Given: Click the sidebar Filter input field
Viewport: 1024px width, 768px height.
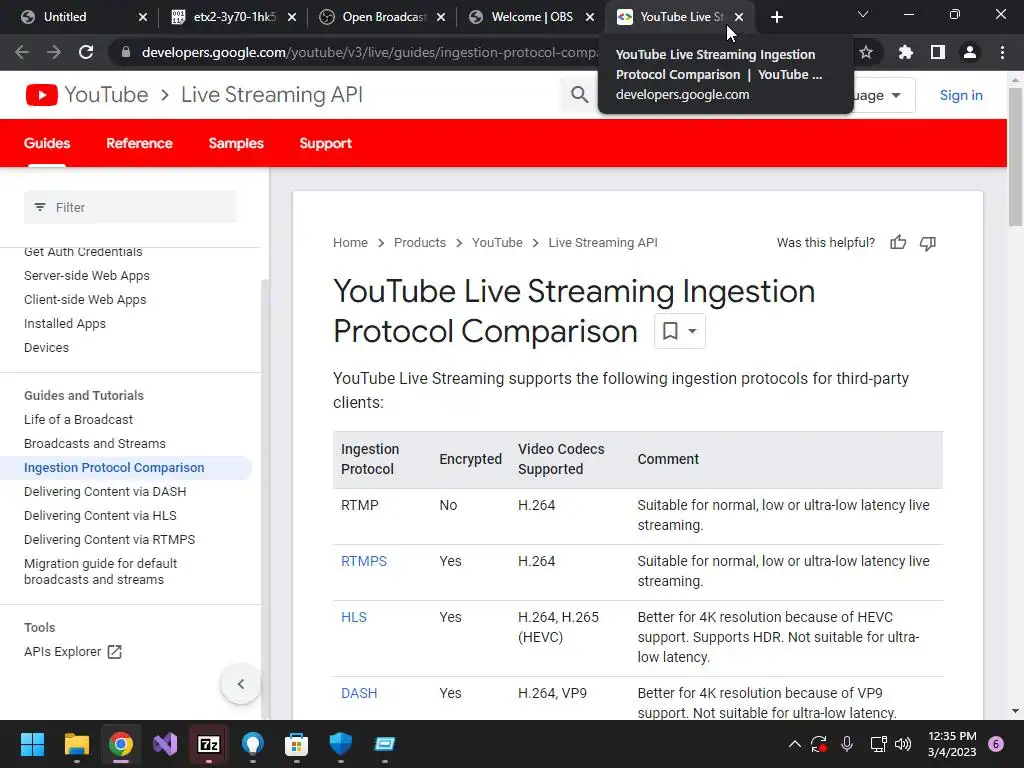Looking at the screenshot, I should pyautogui.click(x=130, y=207).
